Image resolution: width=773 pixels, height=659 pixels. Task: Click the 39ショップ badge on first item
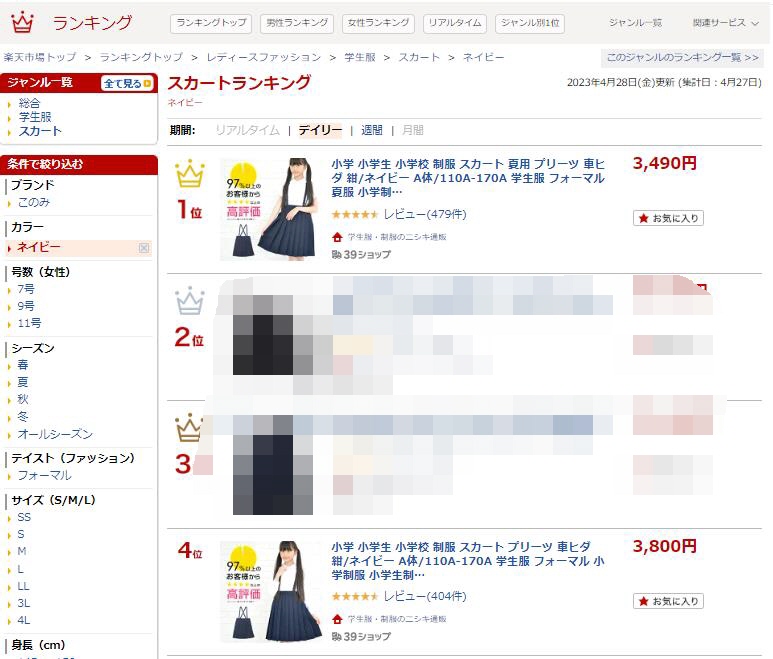(361, 254)
